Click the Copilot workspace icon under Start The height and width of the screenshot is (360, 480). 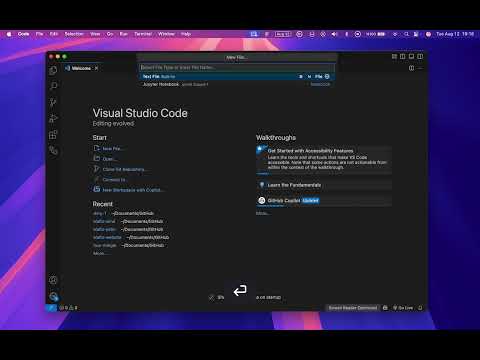click(x=97, y=189)
